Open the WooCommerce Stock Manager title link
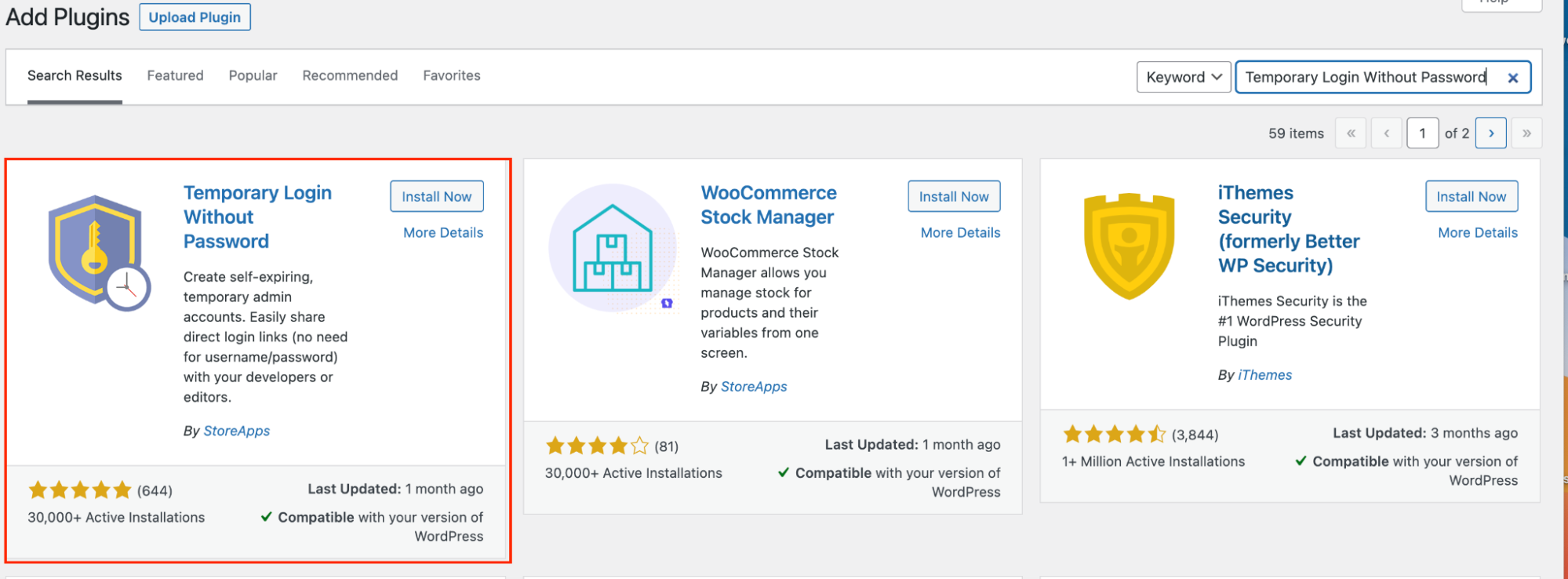This screenshot has width=1568, height=579. pyautogui.click(x=769, y=205)
